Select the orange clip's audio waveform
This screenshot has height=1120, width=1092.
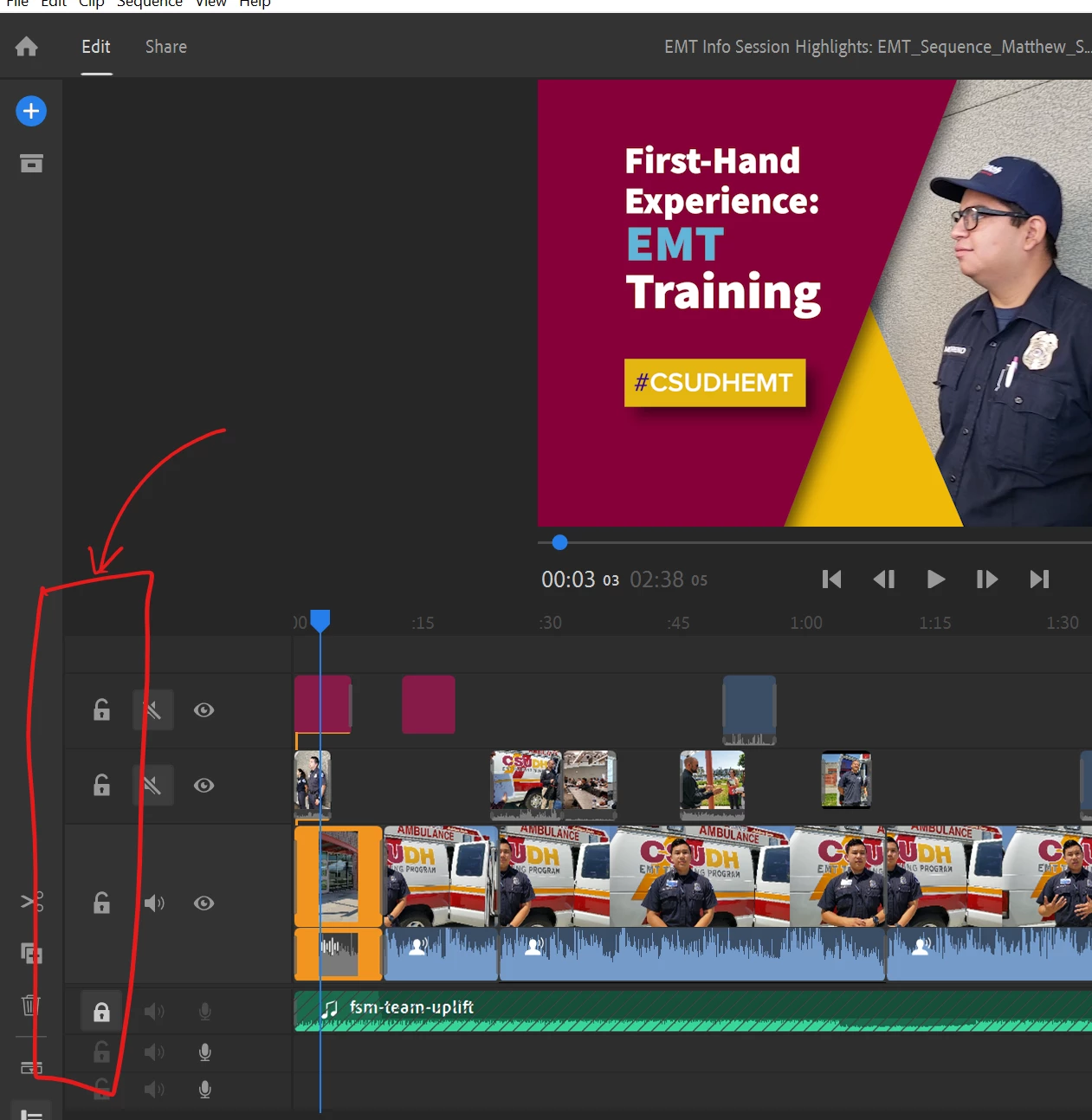click(x=339, y=954)
